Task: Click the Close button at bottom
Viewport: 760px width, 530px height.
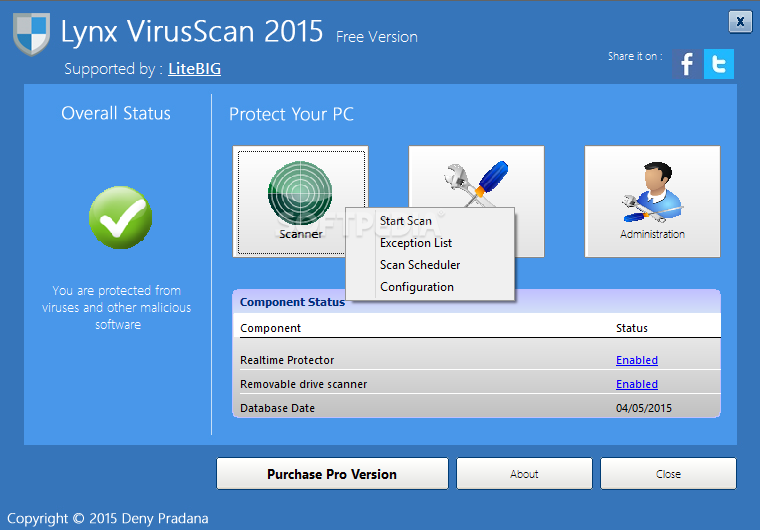Action: (668, 474)
